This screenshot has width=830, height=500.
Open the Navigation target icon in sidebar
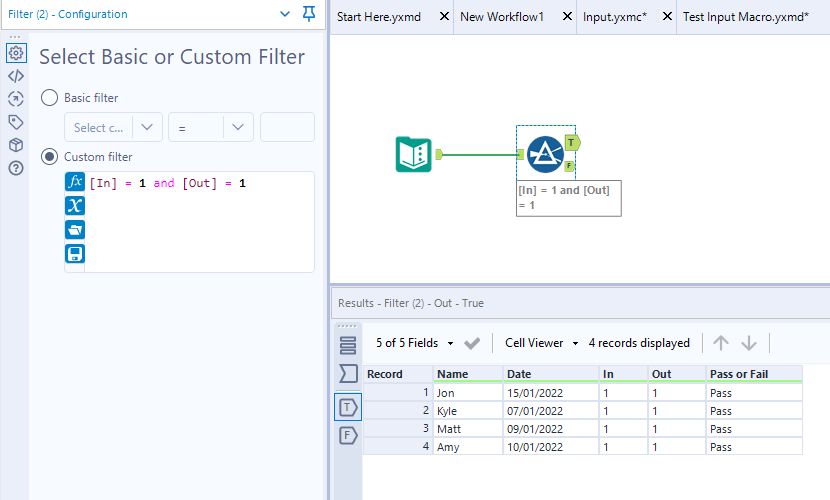(16, 99)
